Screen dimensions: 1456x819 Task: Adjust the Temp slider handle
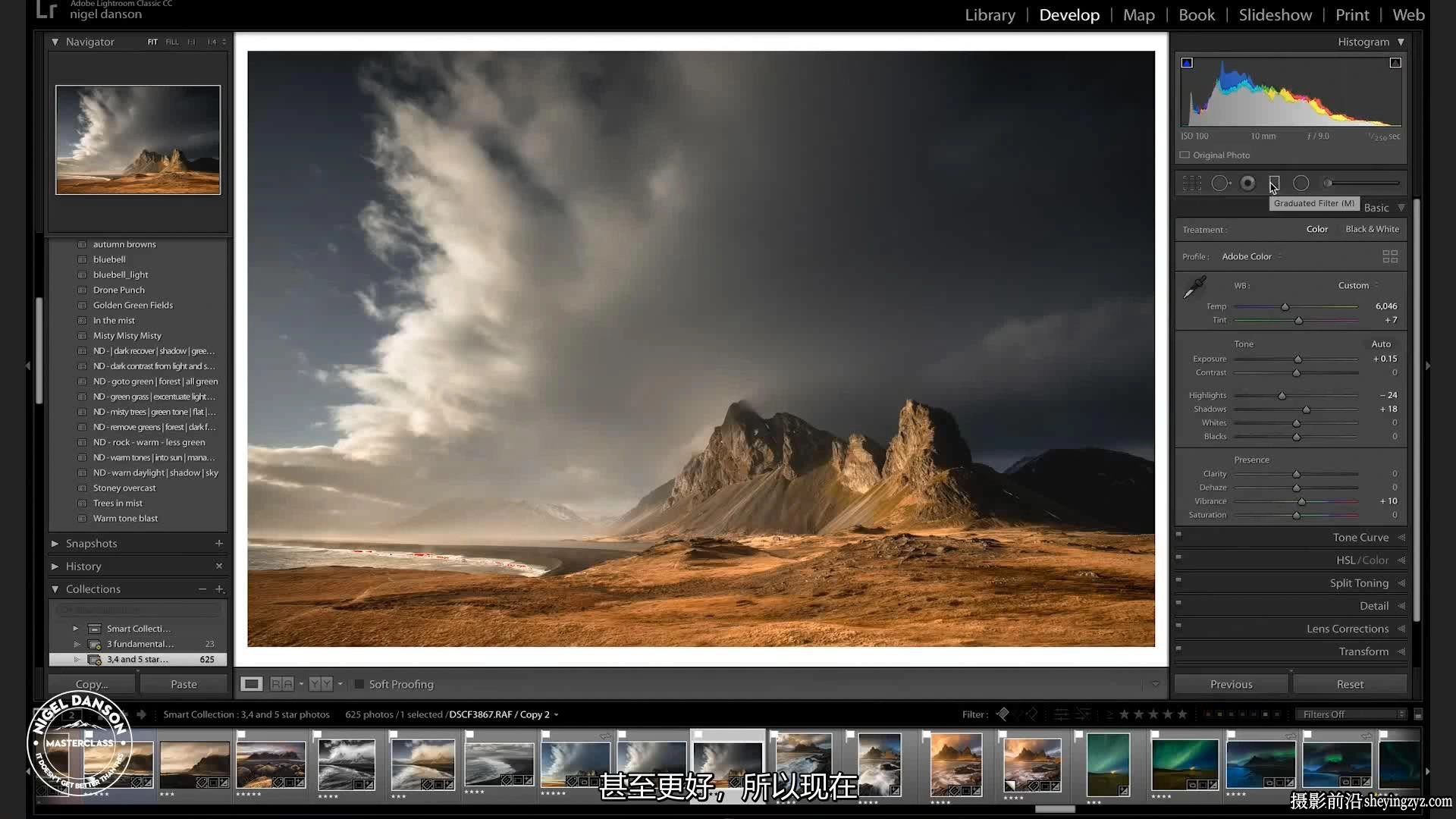click(x=1285, y=307)
